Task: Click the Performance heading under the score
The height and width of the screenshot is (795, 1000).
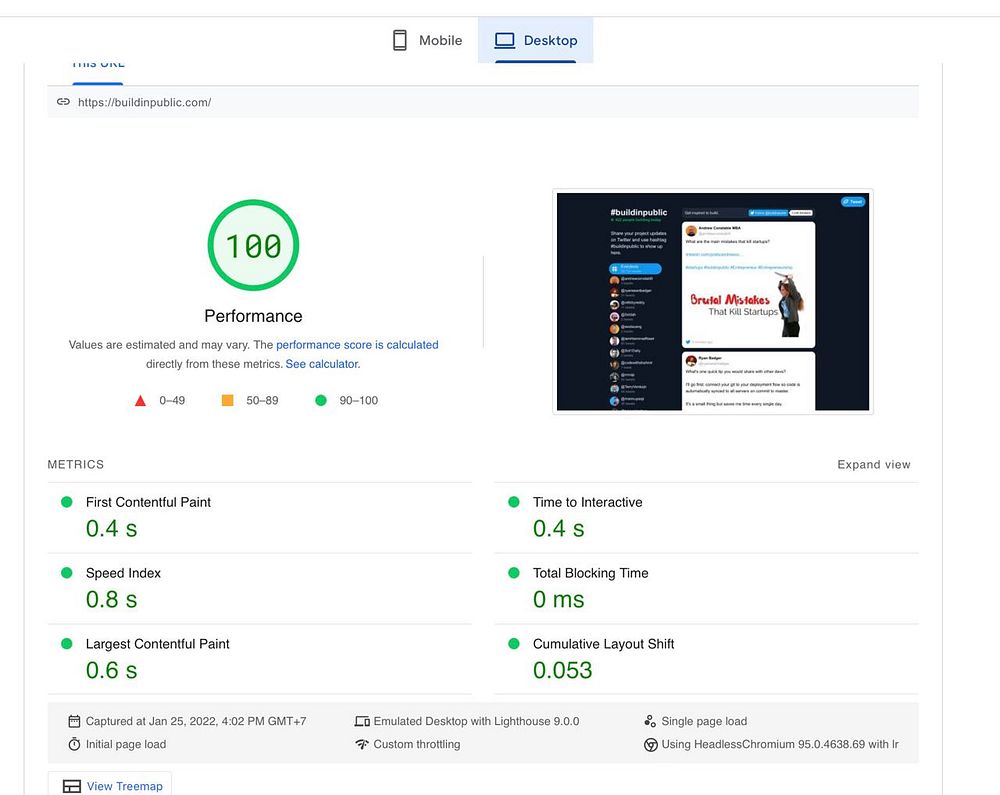Action: pyautogui.click(x=253, y=316)
